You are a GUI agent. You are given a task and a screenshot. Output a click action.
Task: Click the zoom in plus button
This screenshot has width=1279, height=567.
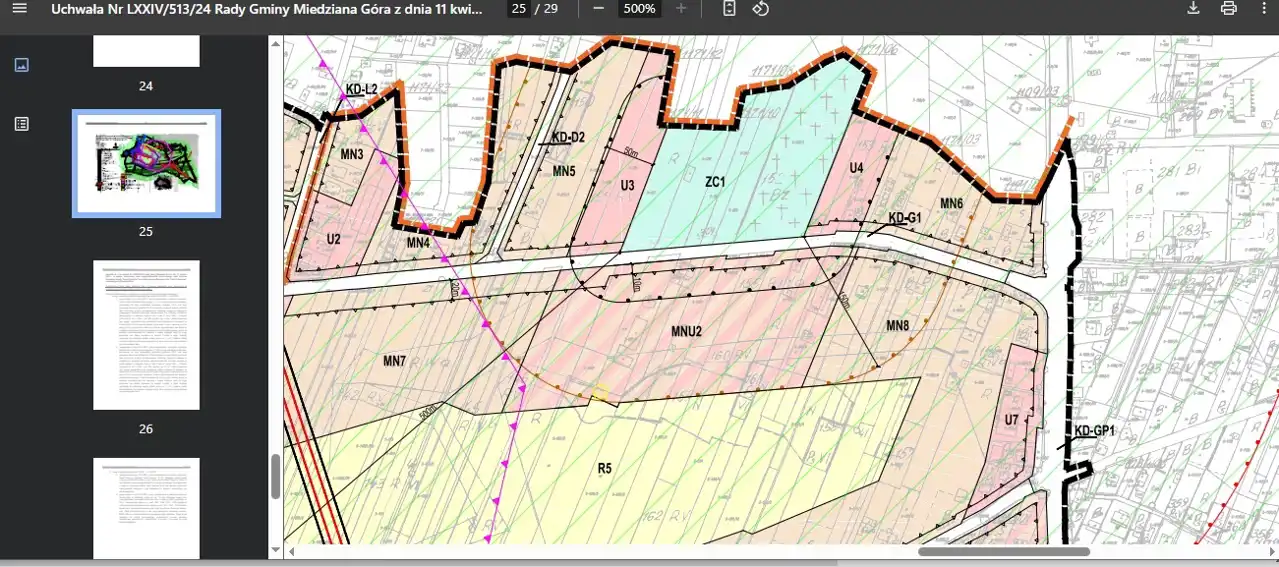point(681,8)
